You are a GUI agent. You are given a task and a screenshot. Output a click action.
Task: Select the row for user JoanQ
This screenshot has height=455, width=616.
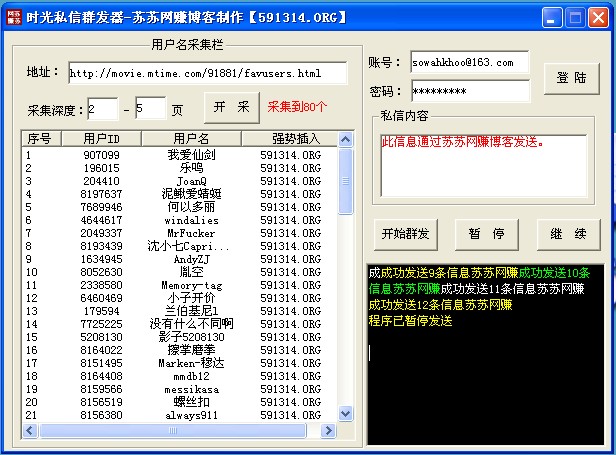point(180,181)
